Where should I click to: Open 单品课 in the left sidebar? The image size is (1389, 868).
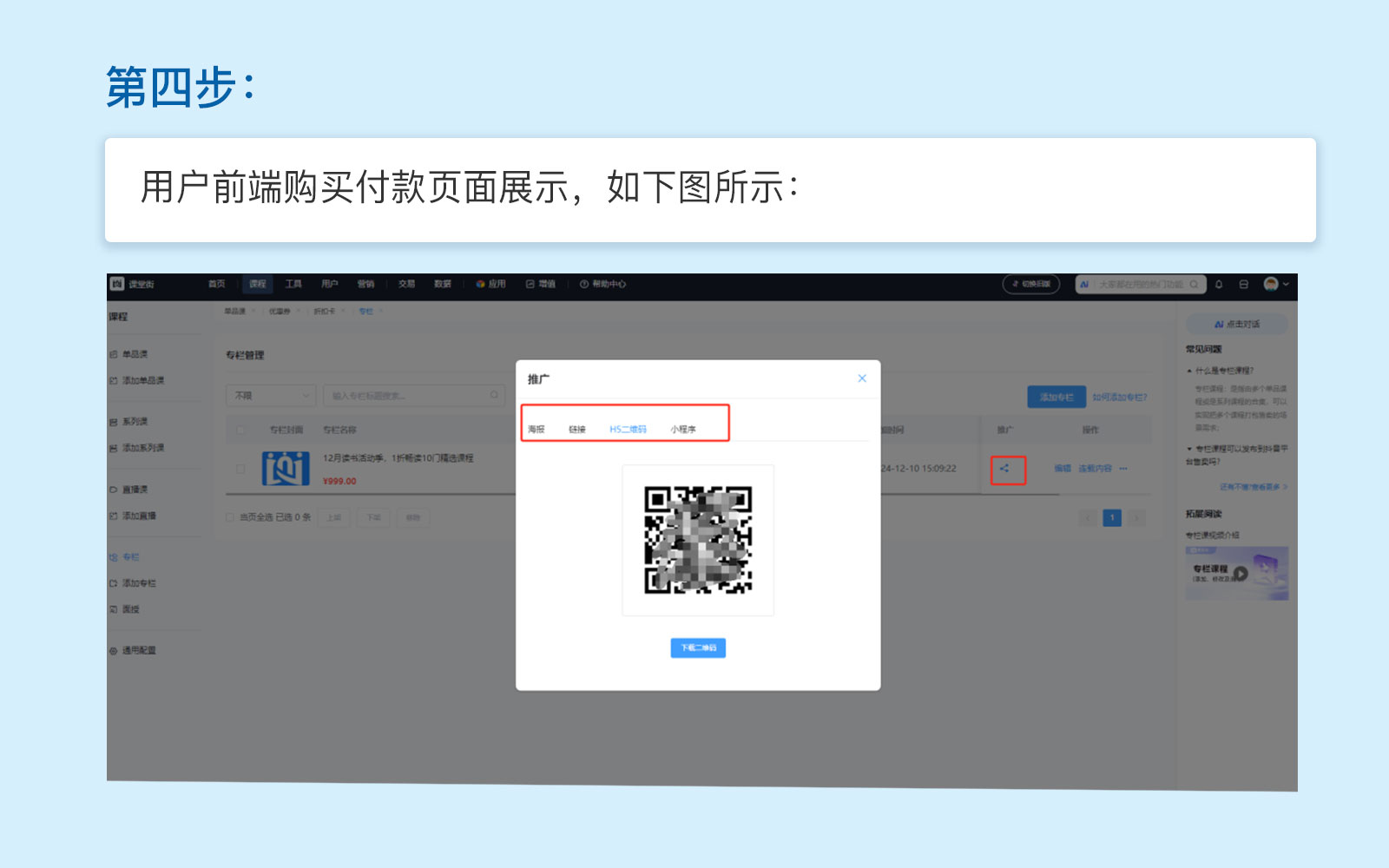pos(129,354)
